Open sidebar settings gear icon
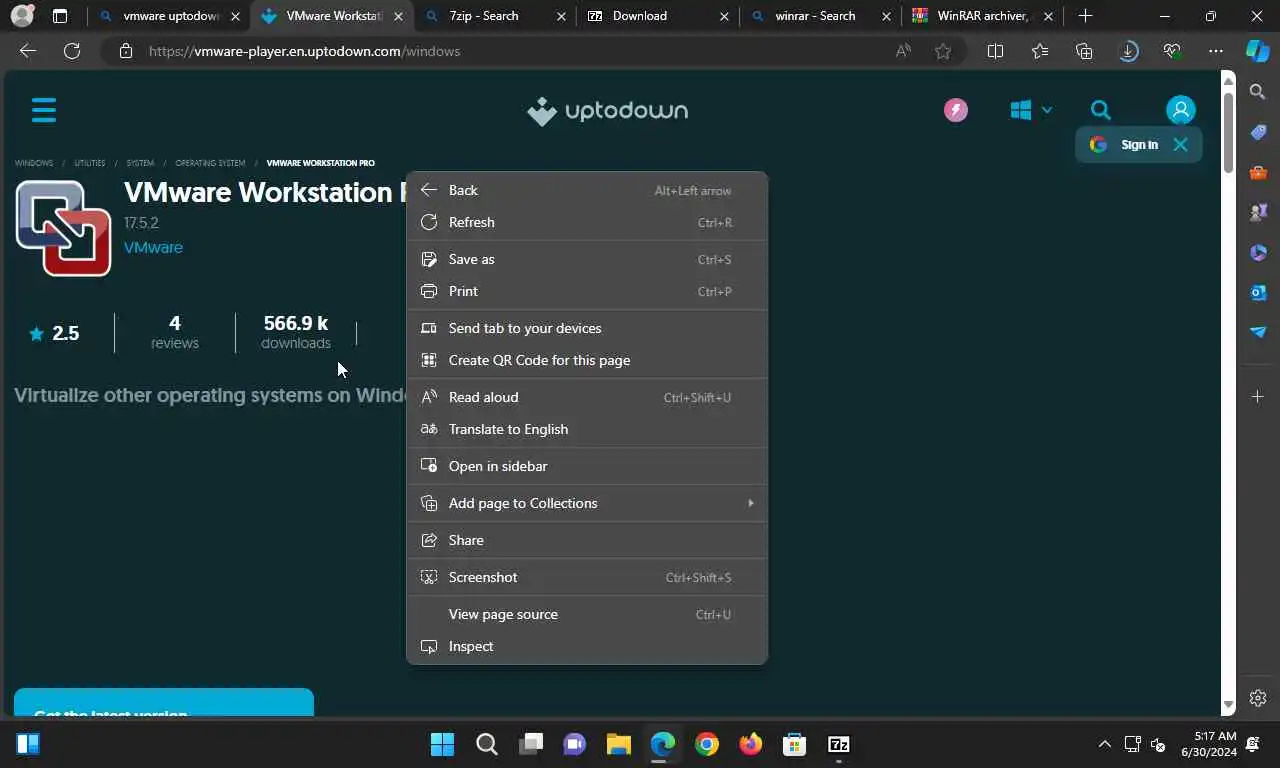Screen dimensions: 1280x768 pos(1258,698)
